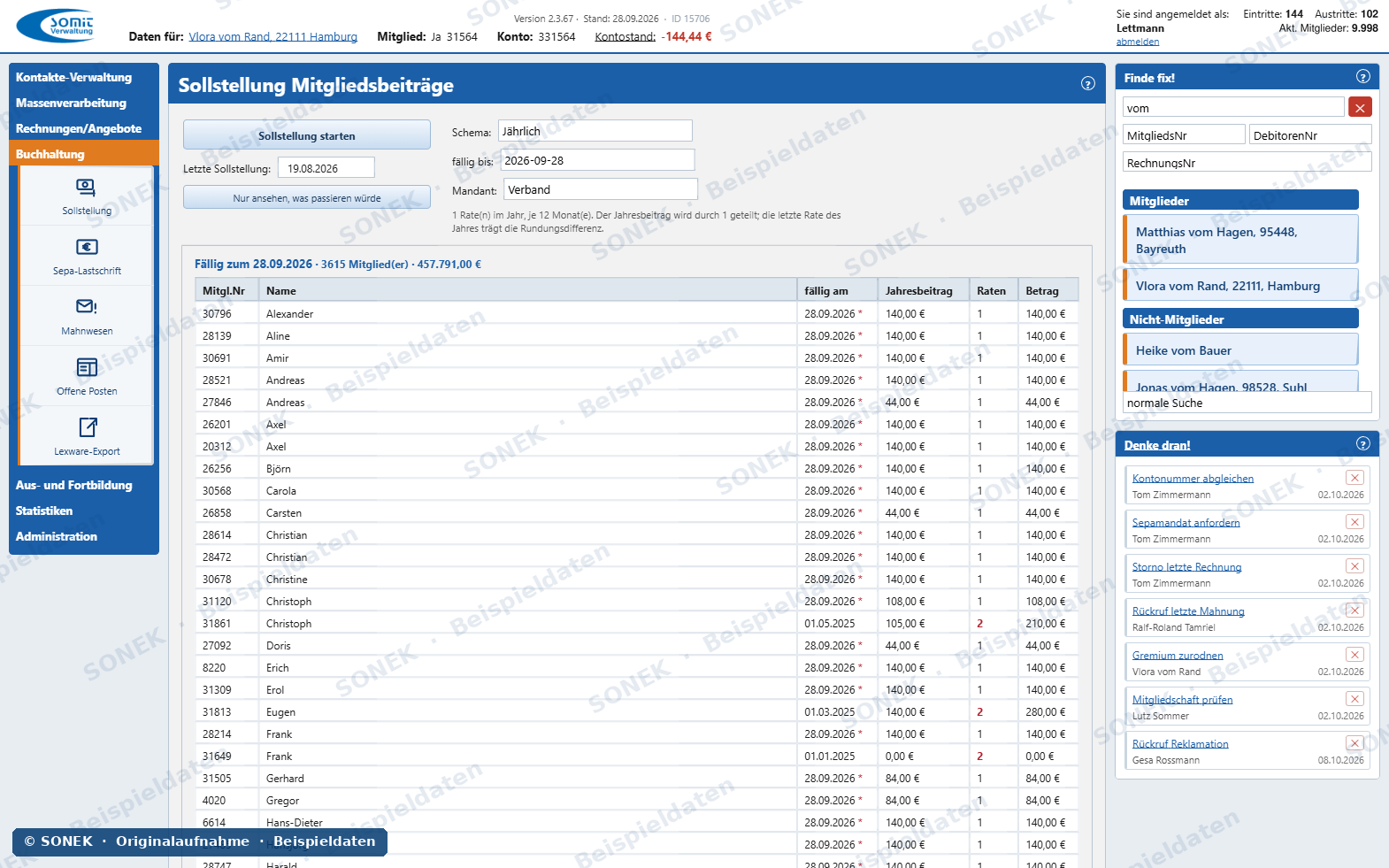Open Offene Posten sidebar icon
1389x868 pixels.
87,367
